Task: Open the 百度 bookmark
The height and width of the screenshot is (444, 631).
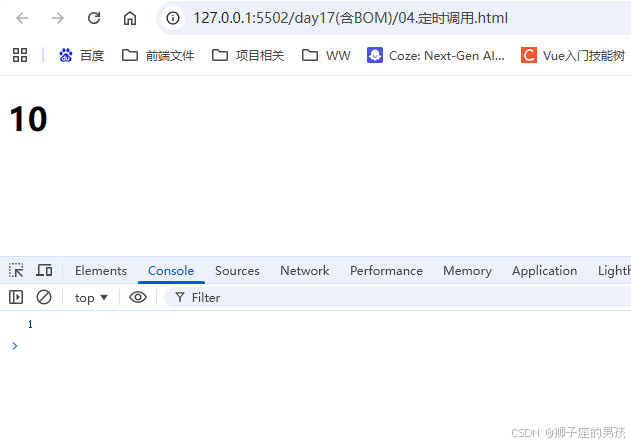Action: point(81,56)
